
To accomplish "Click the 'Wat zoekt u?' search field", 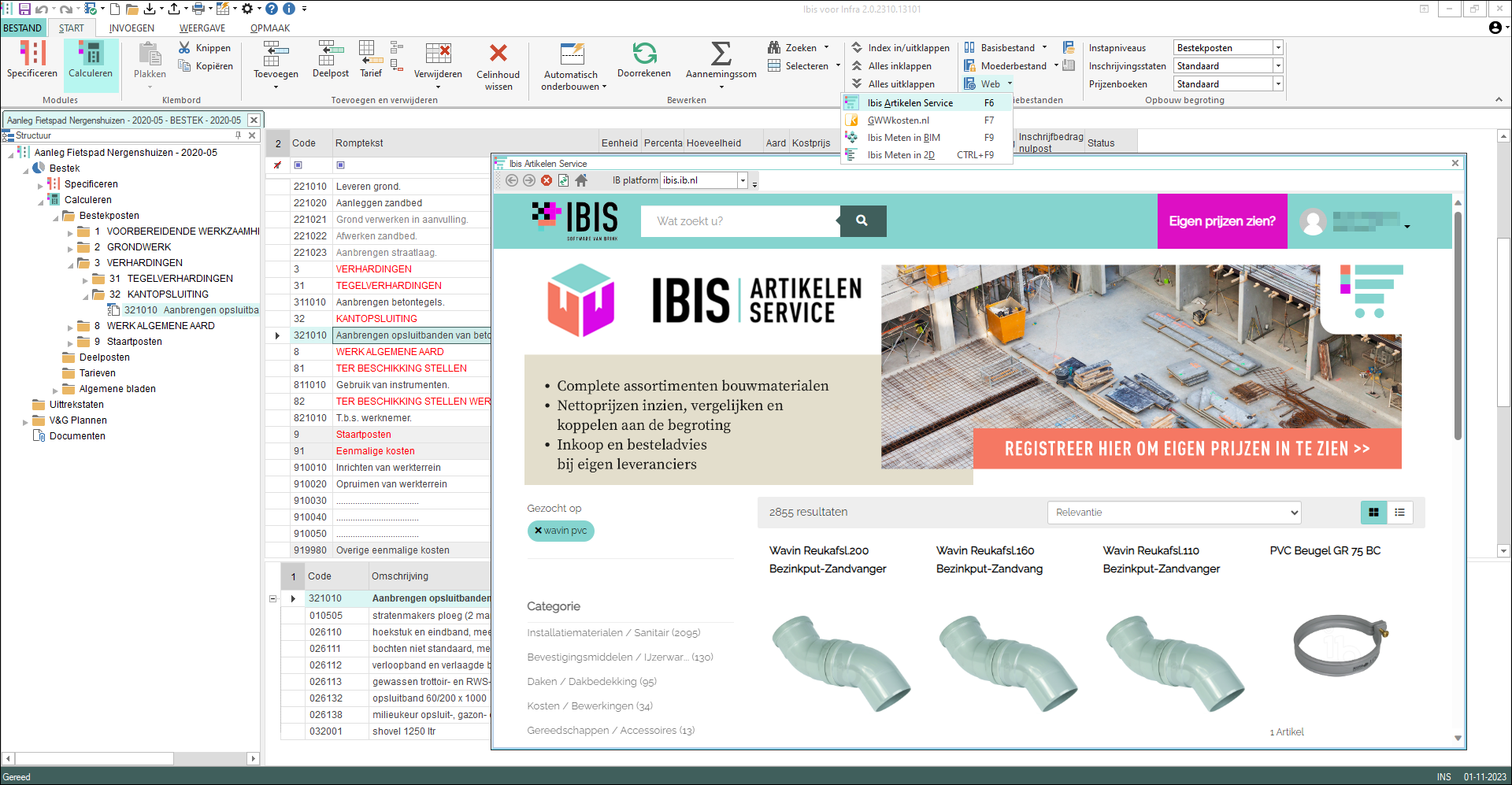I will 740,221.
